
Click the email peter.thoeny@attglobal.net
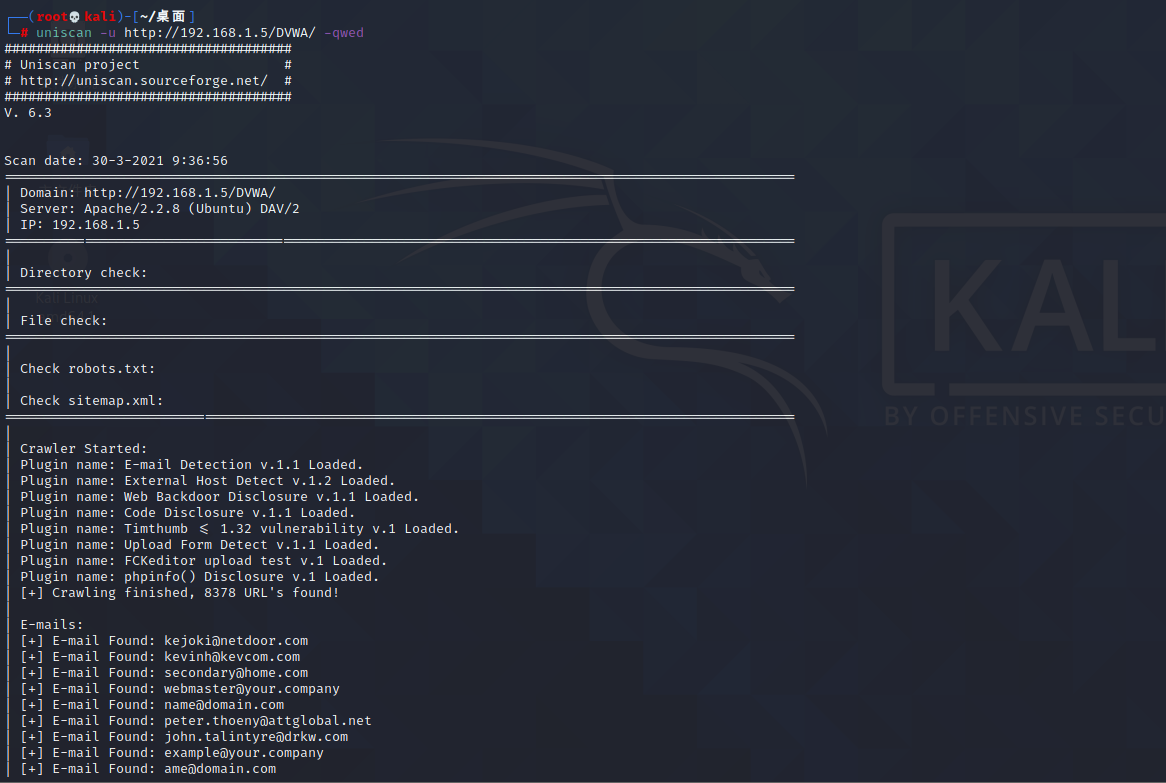[x=268, y=721]
